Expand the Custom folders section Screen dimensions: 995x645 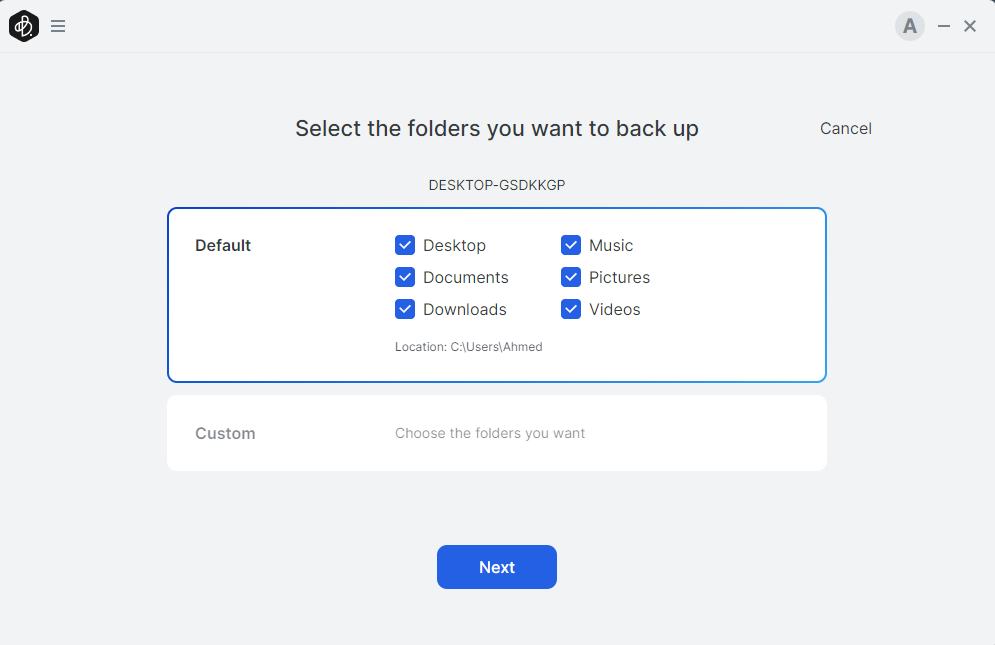[x=225, y=433]
